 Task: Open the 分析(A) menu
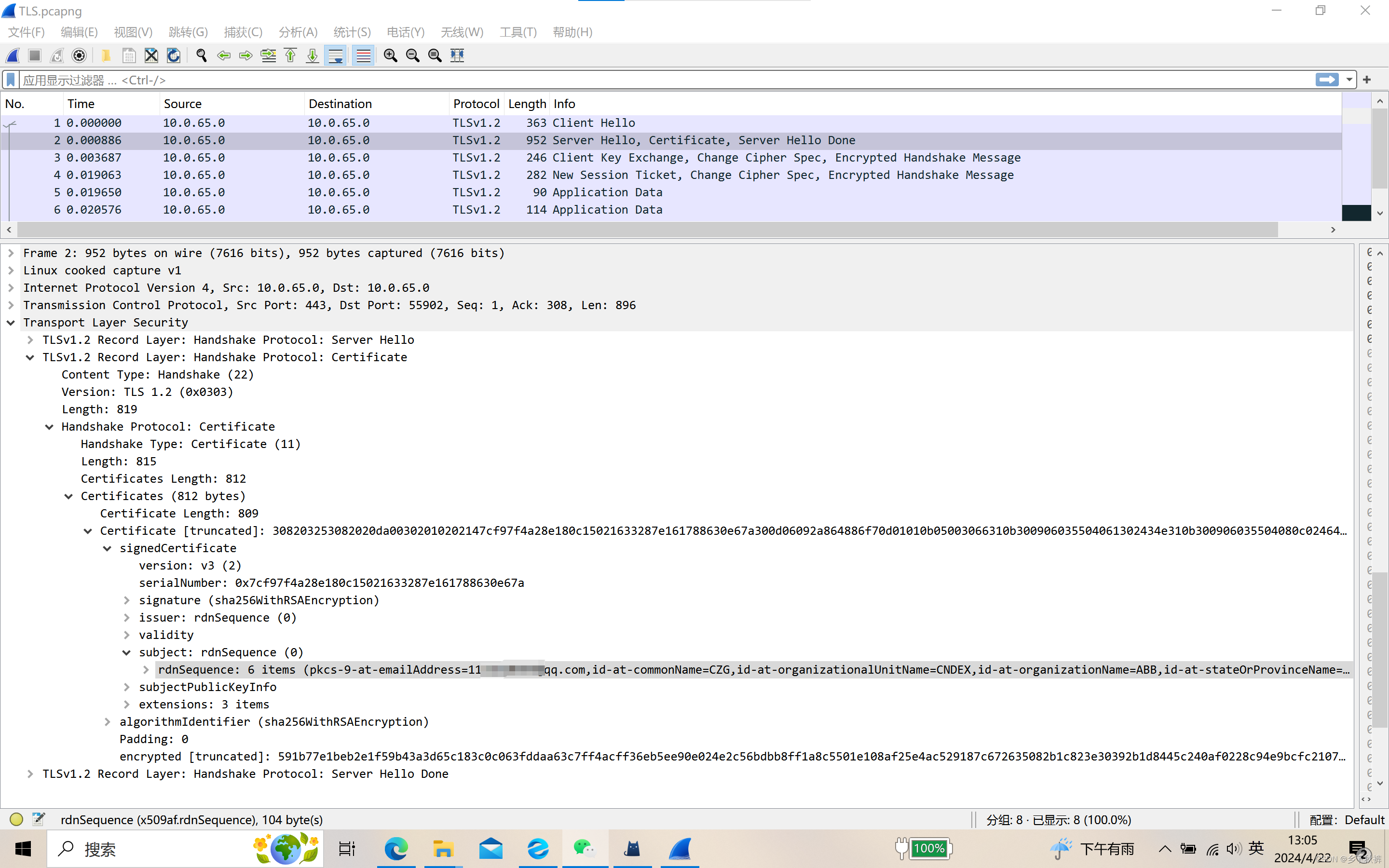(298, 32)
